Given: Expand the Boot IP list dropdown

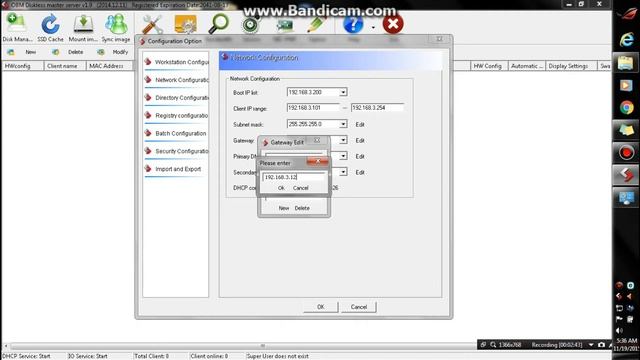Looking at the screenshot, I should 343,93.
